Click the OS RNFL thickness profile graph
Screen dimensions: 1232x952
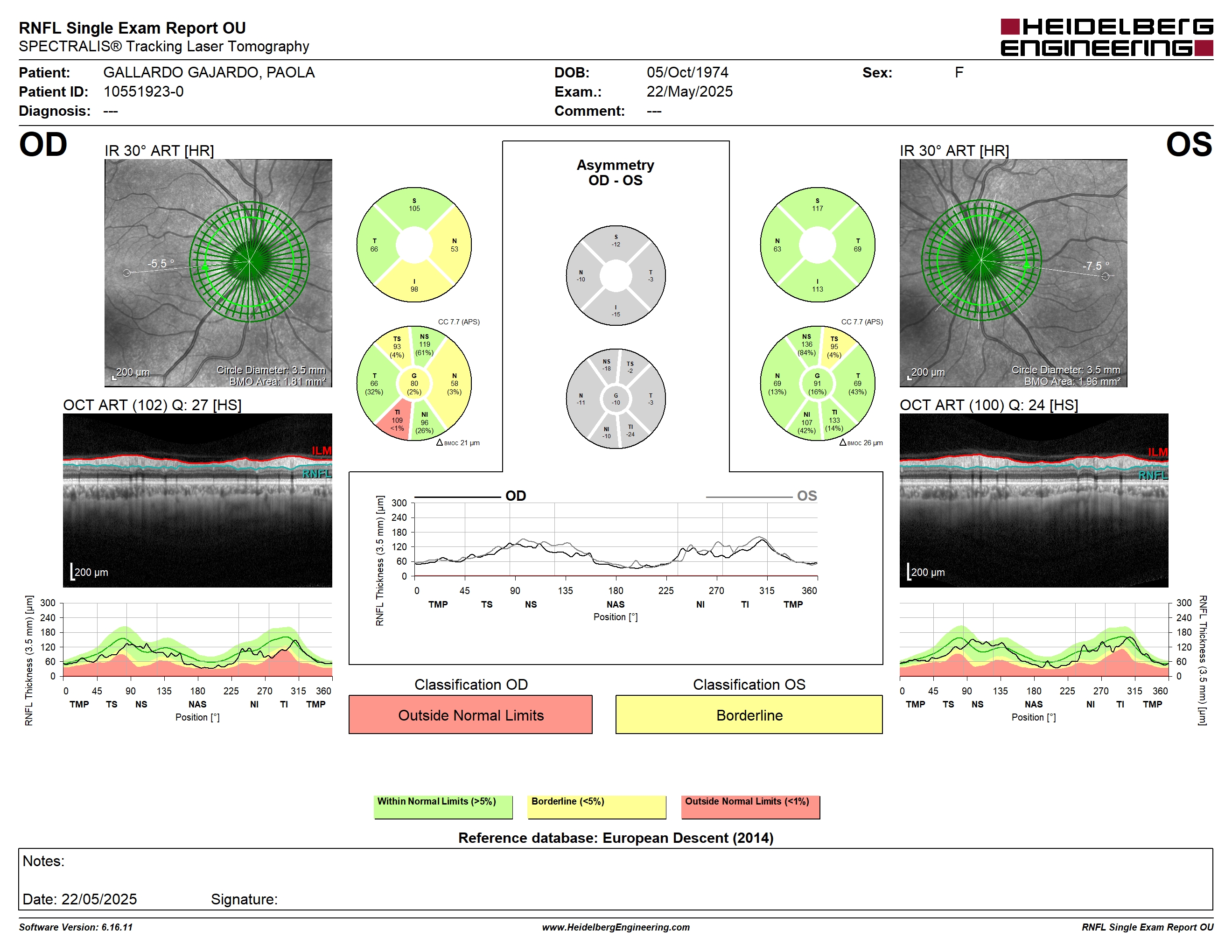point(1034,639)
